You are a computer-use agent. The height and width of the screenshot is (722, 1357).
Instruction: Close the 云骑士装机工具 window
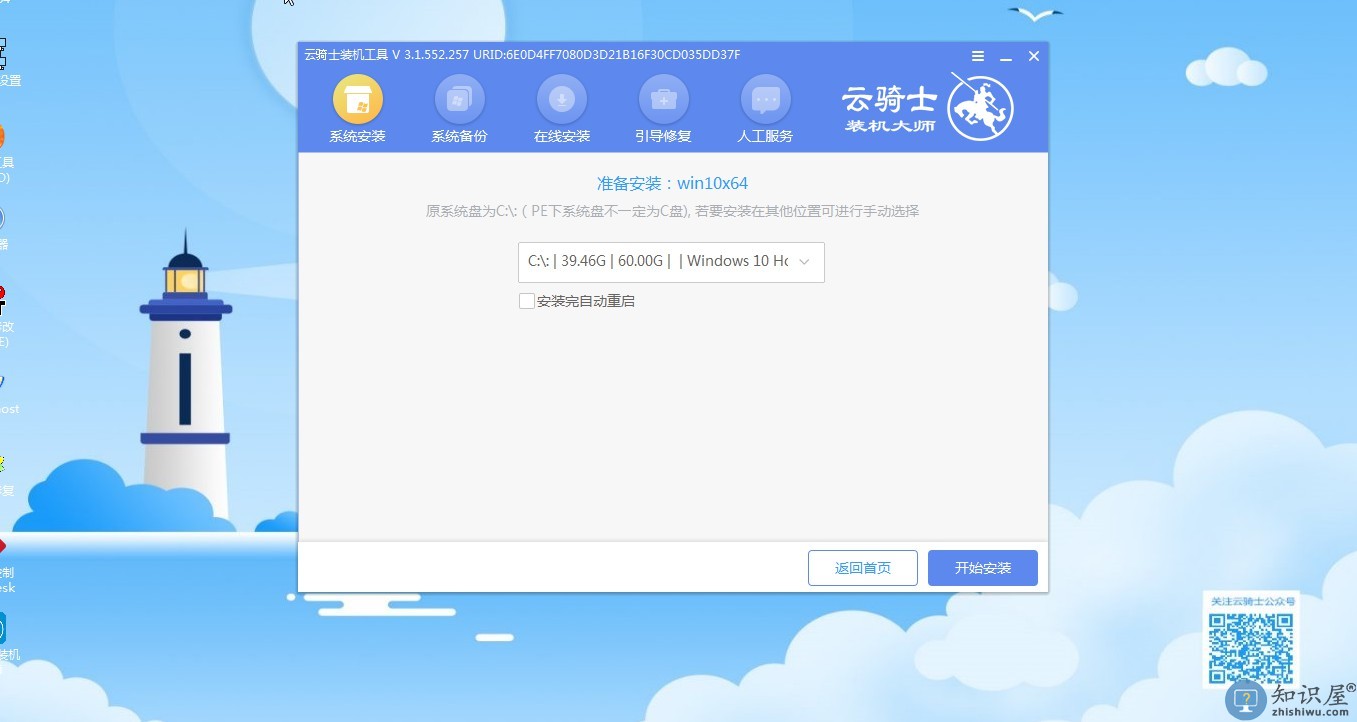pos(1034,56)
